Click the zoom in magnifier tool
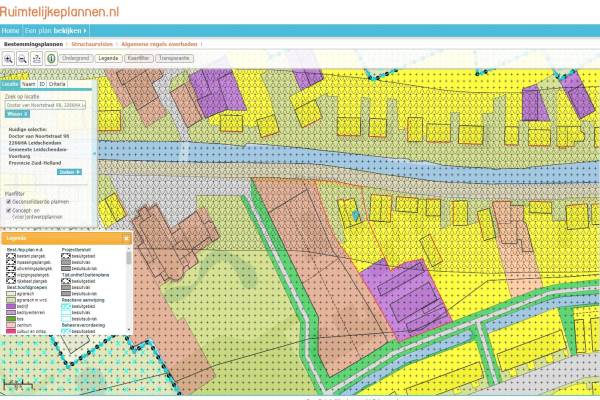Screen dimensions: 600x400 coord(9,59)
